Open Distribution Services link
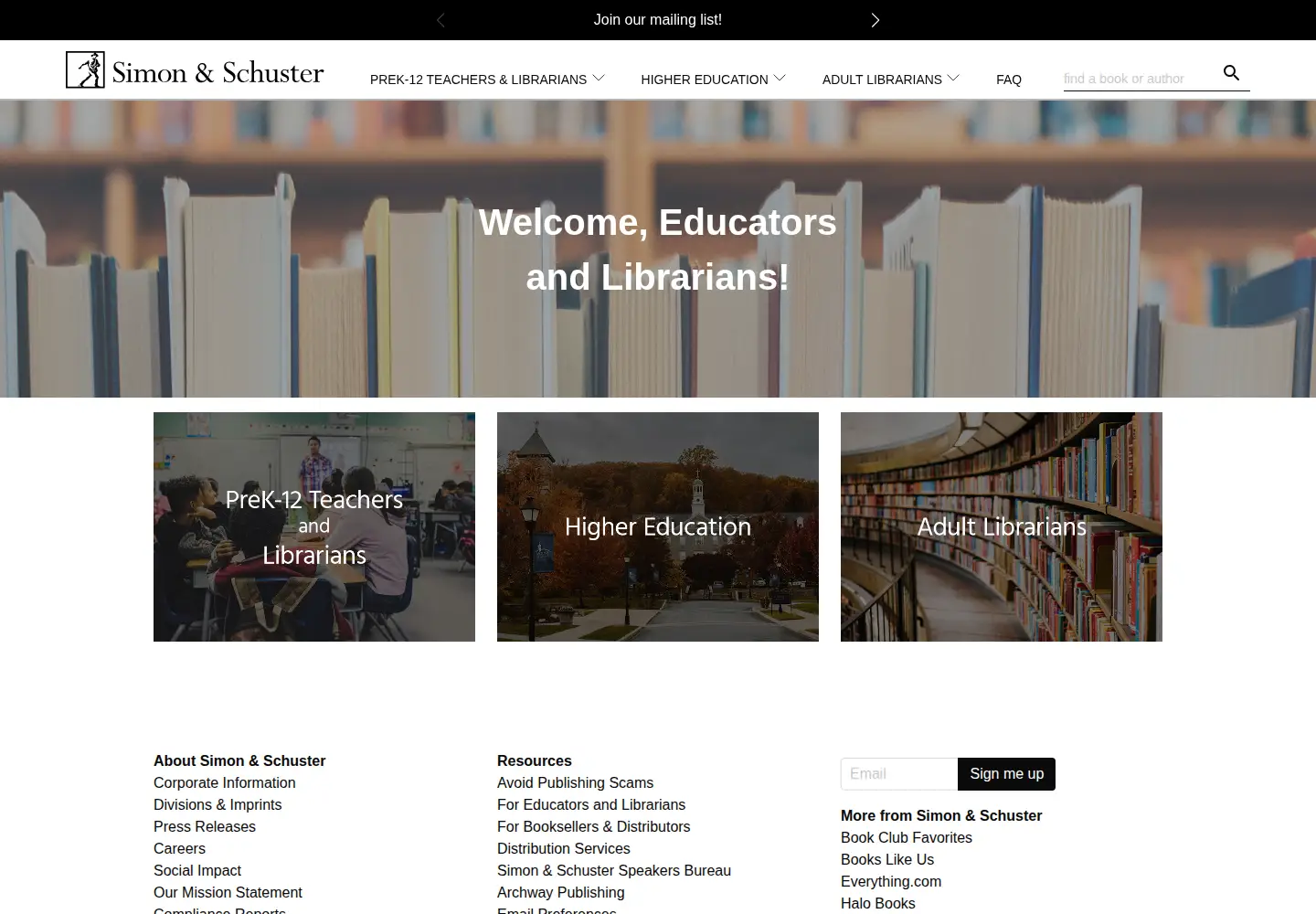Image resolution: width=1316 pixels, height=914 pixels. tap(563, 849)
